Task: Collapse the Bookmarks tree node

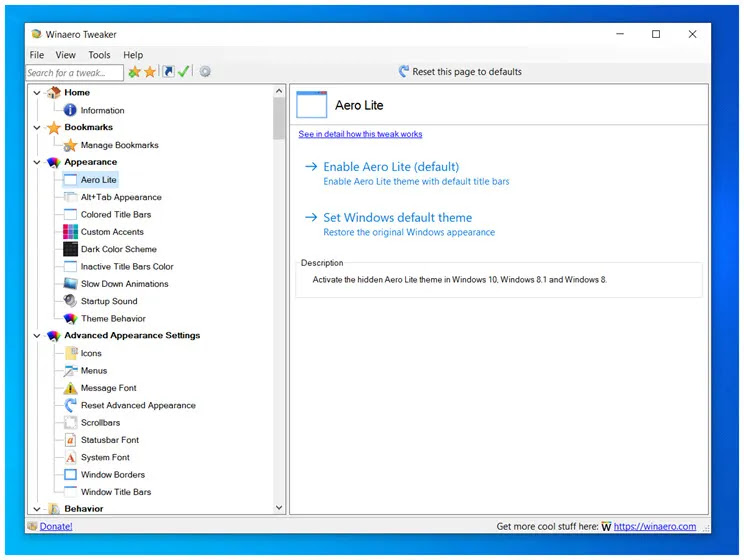Action: coord(37,127)
